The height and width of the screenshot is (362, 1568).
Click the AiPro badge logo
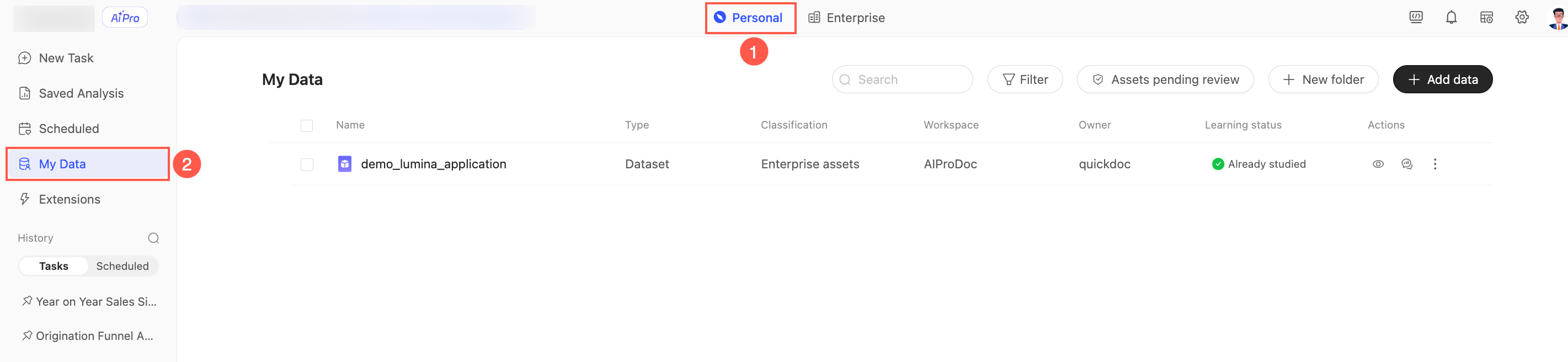(125, 18)
